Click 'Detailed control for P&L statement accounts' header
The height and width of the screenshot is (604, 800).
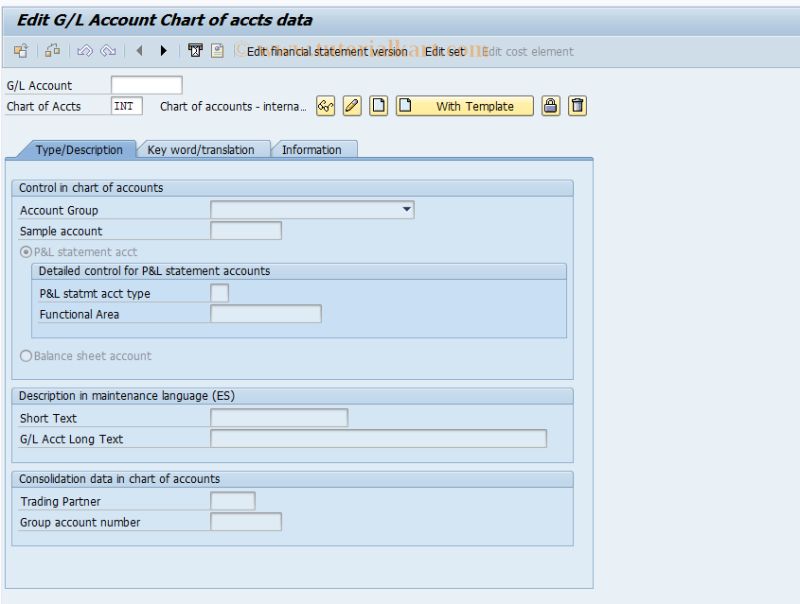pos(154,271)
